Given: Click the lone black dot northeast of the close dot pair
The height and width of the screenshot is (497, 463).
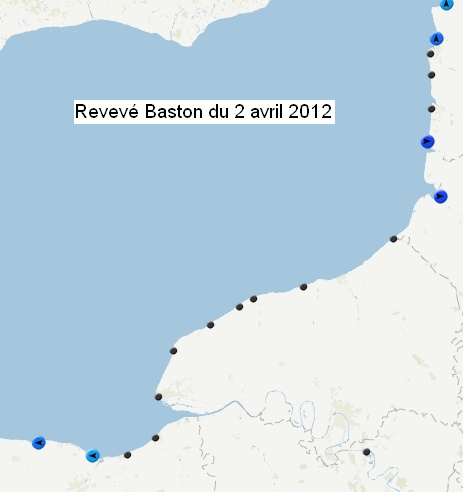Looking at the screenshot, I should pyautogui.click(x=303, y=287).
